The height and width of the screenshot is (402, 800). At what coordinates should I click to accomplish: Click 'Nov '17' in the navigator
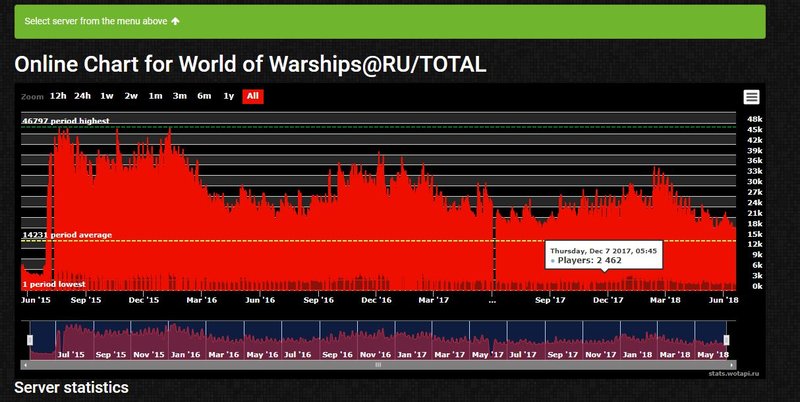click(600, 354)
